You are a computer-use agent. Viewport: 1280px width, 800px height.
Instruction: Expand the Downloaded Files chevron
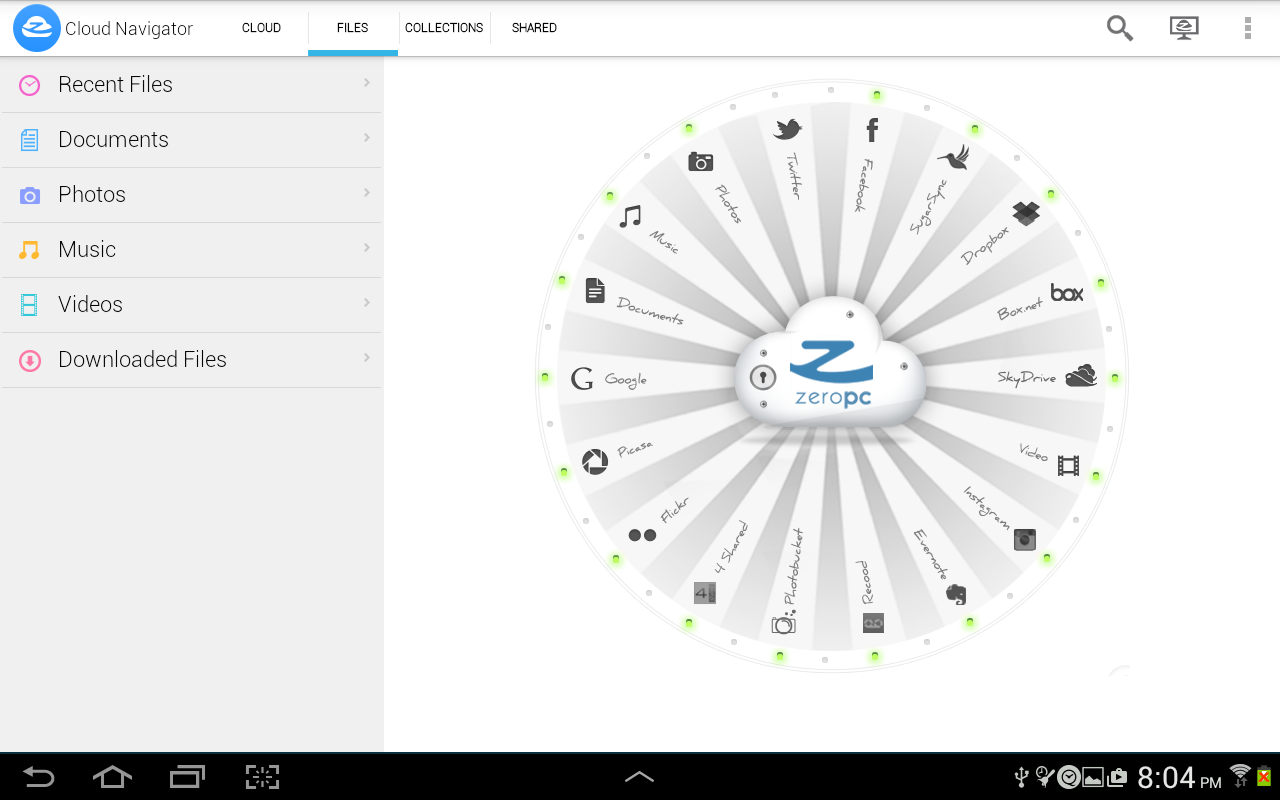click(367, 357)
